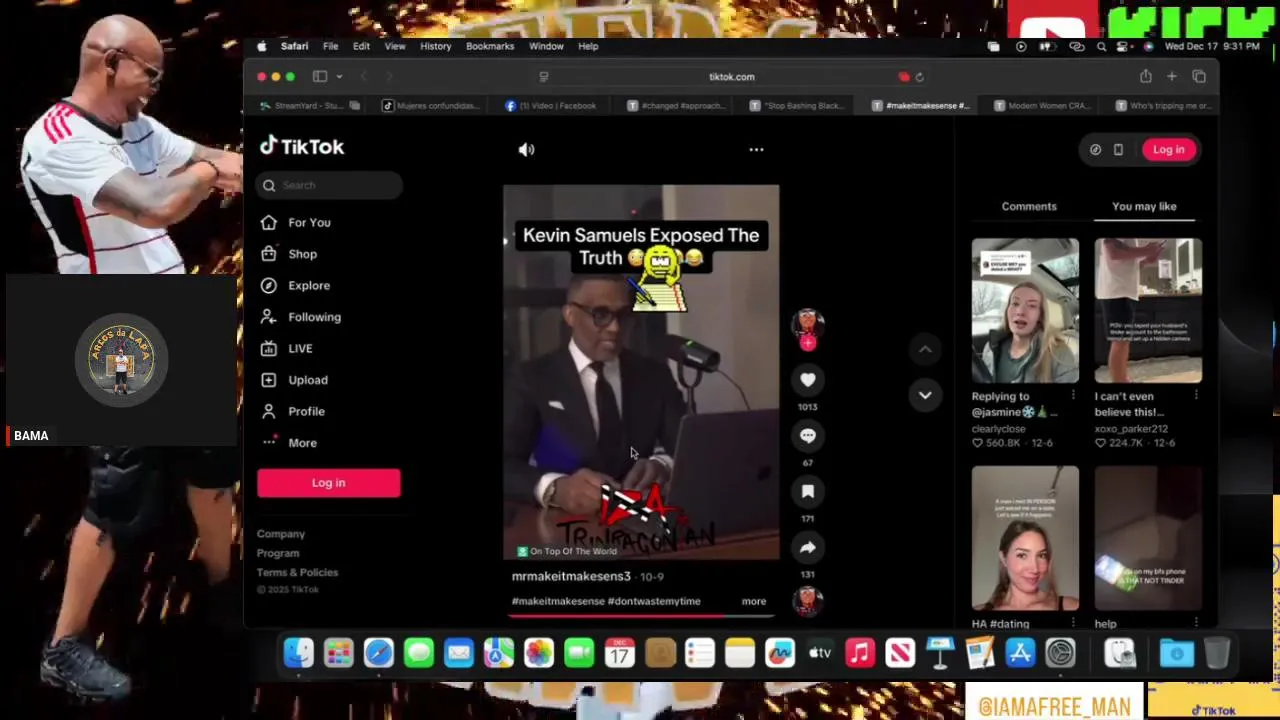The height and width of the screenshot is (720, 1280).
Task: Switch to the Modern Women CRA tab
Action: [x=1041, y=106]
